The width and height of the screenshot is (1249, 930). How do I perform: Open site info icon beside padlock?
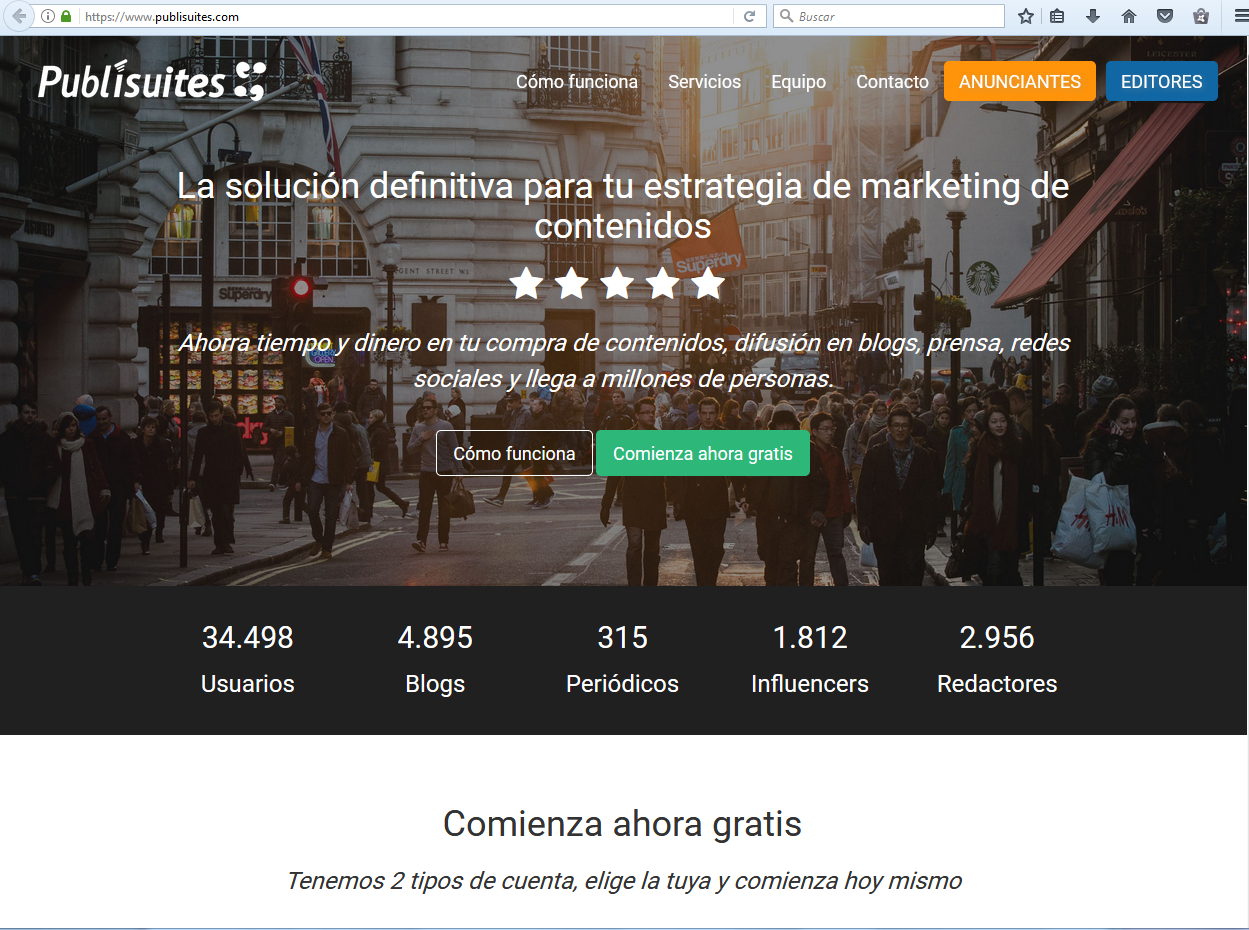[48, 16]
